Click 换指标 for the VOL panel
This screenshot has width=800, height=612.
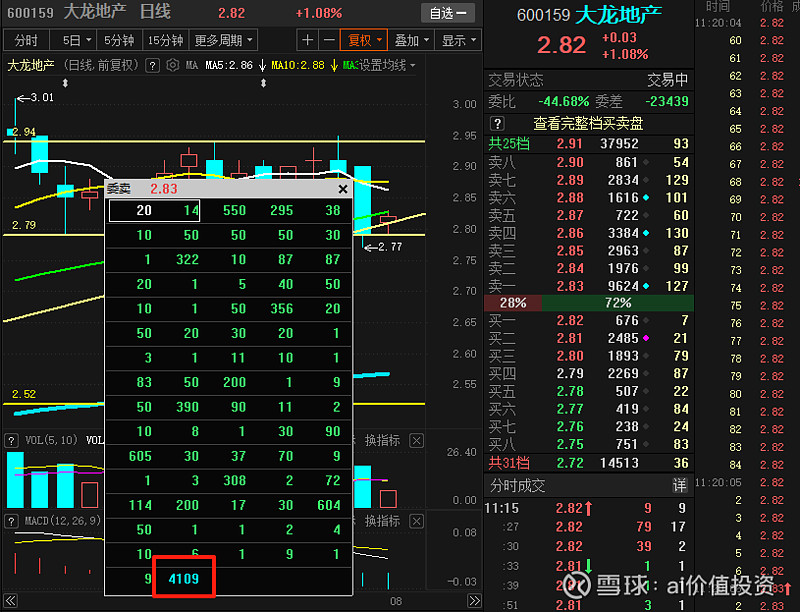click(382, 441)
